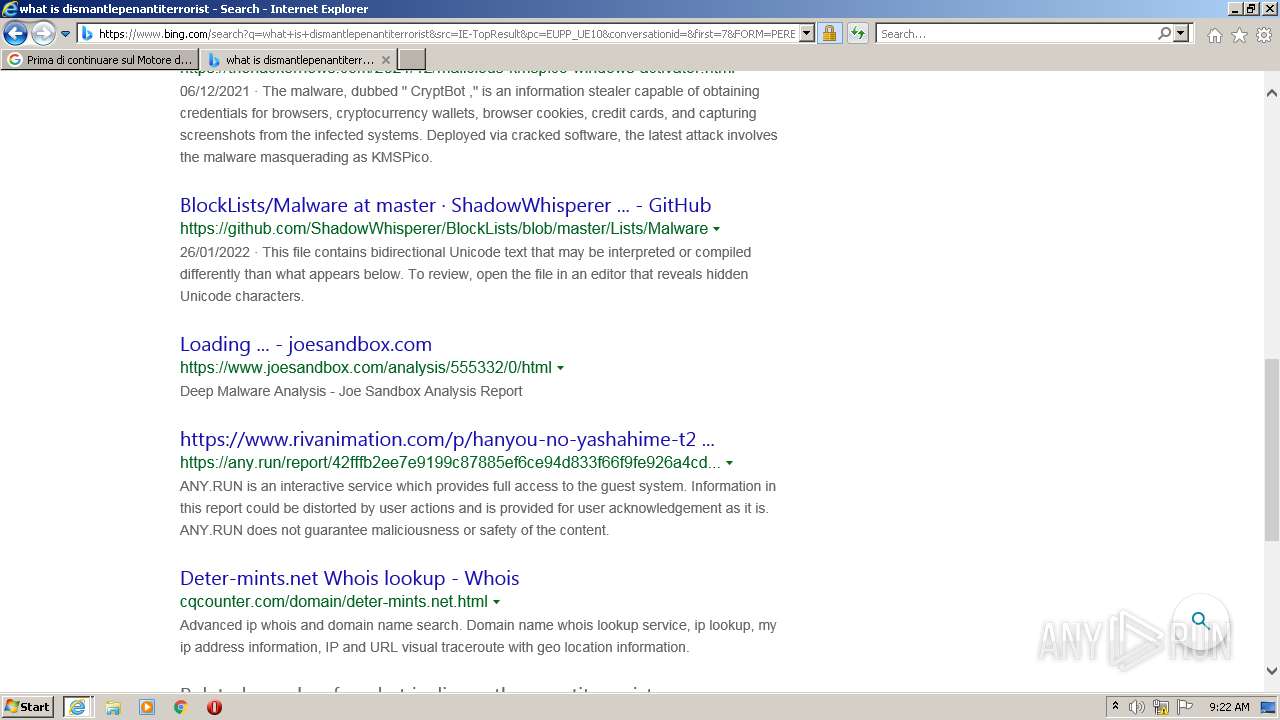Open 'Deter-mints.net Whois lookup' result
Viewport: 1280px width, 720px height.
(x=349, y=578)
